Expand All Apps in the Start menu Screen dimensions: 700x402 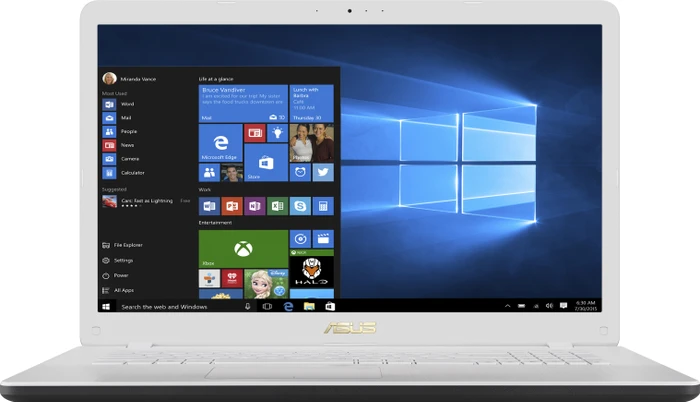coord(118,290)
